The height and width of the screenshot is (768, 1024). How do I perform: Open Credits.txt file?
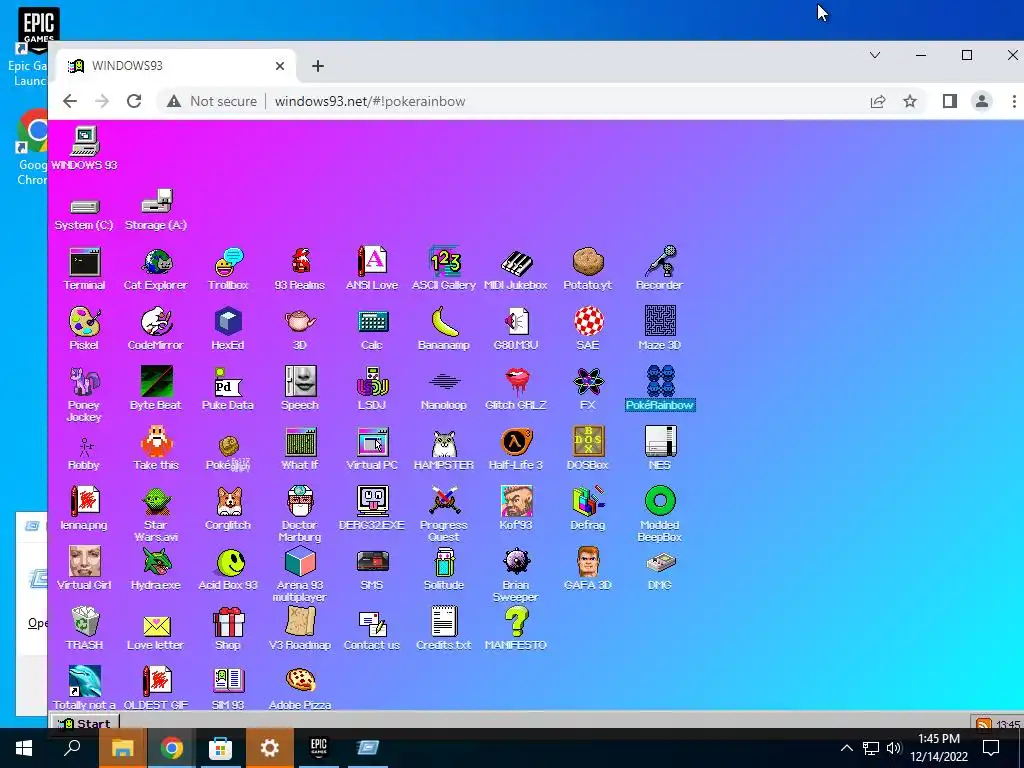click(x=444, y=622)
